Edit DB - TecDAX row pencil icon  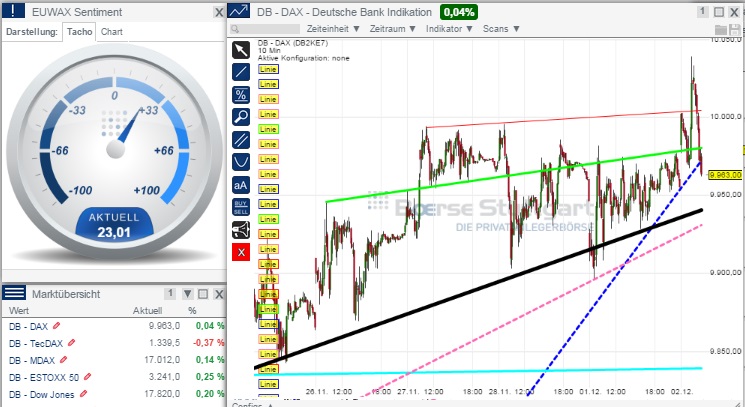[72, 343]
